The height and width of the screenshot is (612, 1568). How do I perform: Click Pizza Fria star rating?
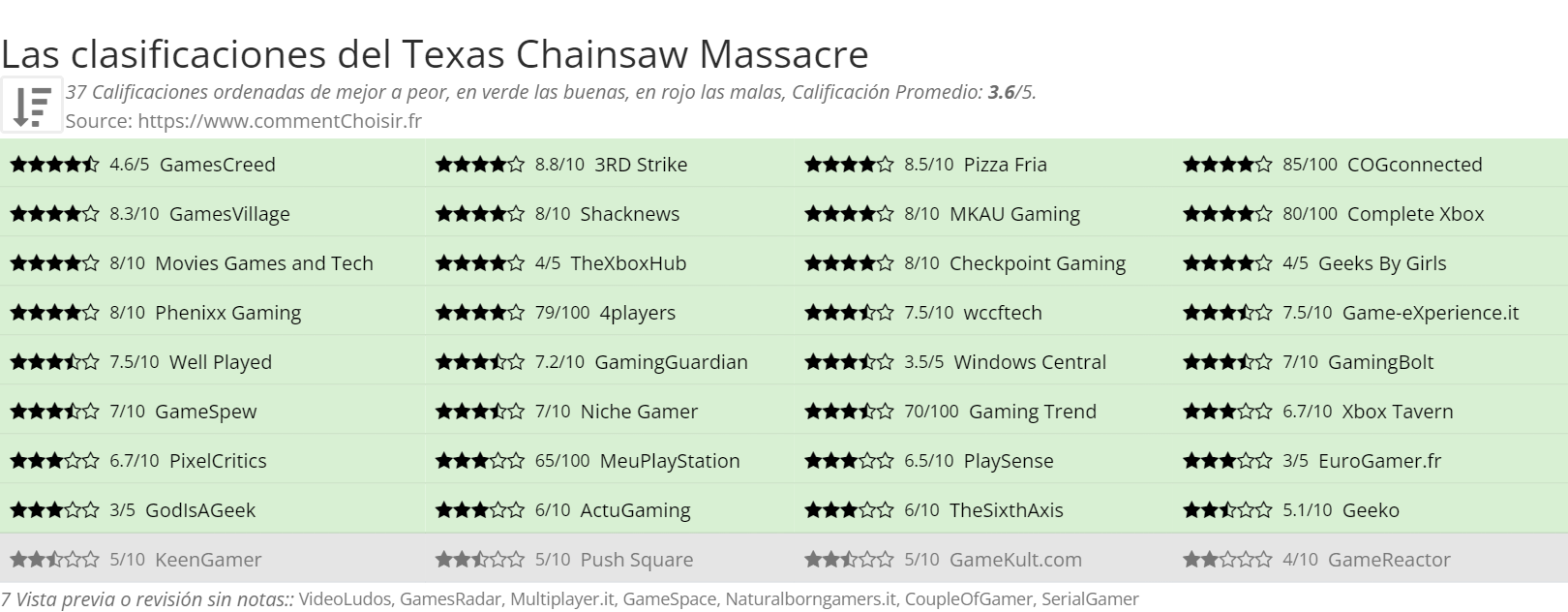(x=849, y=165)
